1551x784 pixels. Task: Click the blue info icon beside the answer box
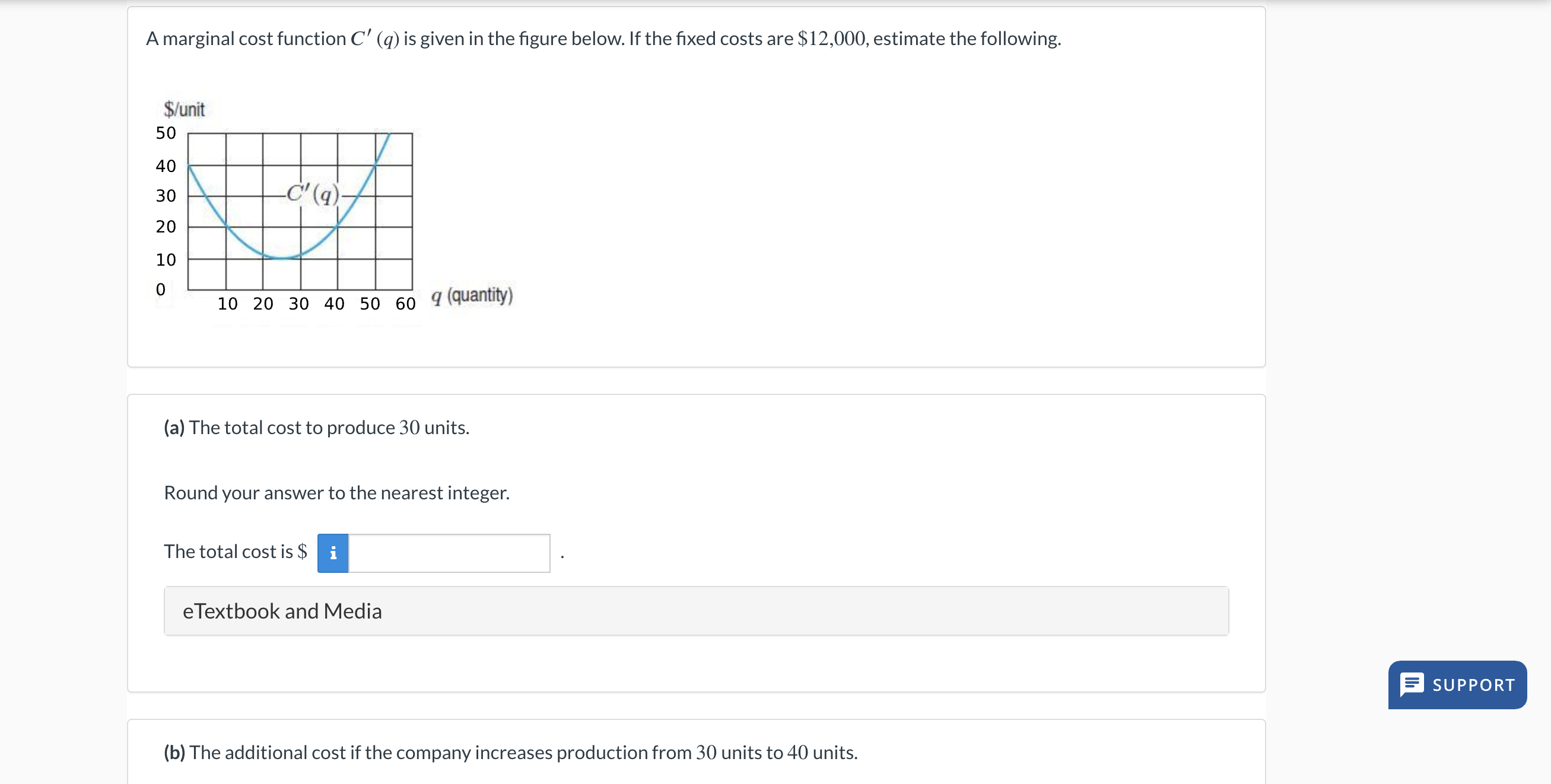point(332,552)
